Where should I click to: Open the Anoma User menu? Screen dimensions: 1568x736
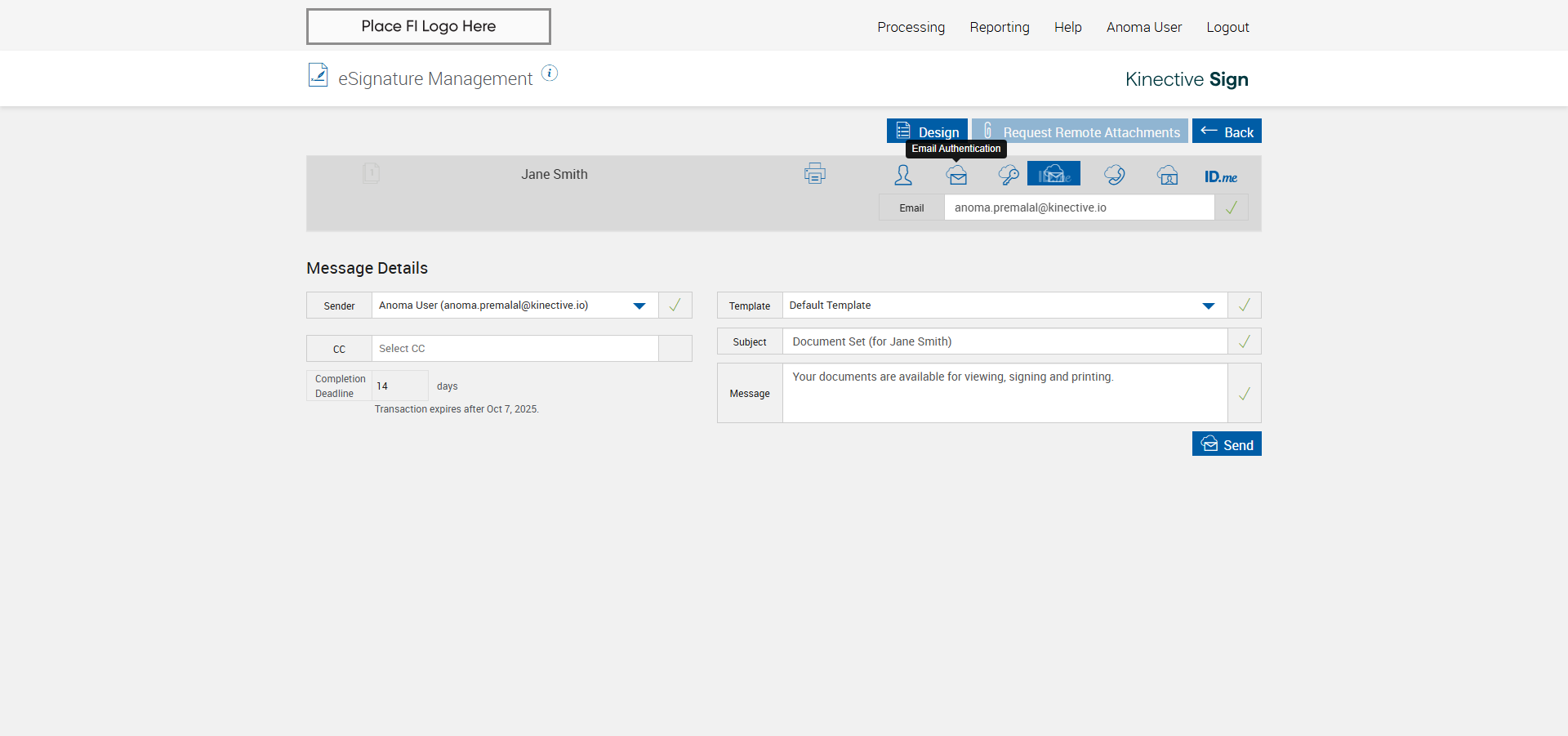[x=1144, y=27]
